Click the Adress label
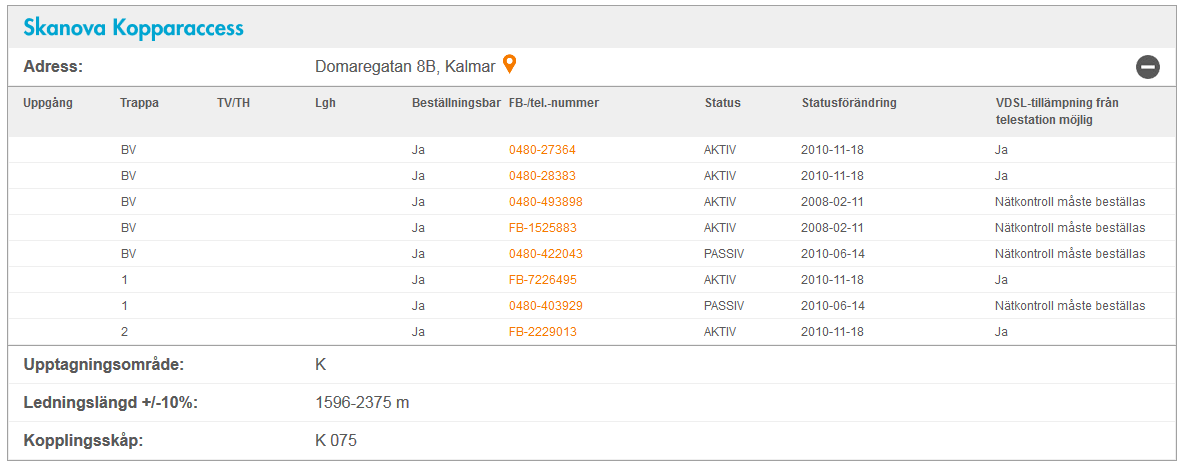 point(53,66)
